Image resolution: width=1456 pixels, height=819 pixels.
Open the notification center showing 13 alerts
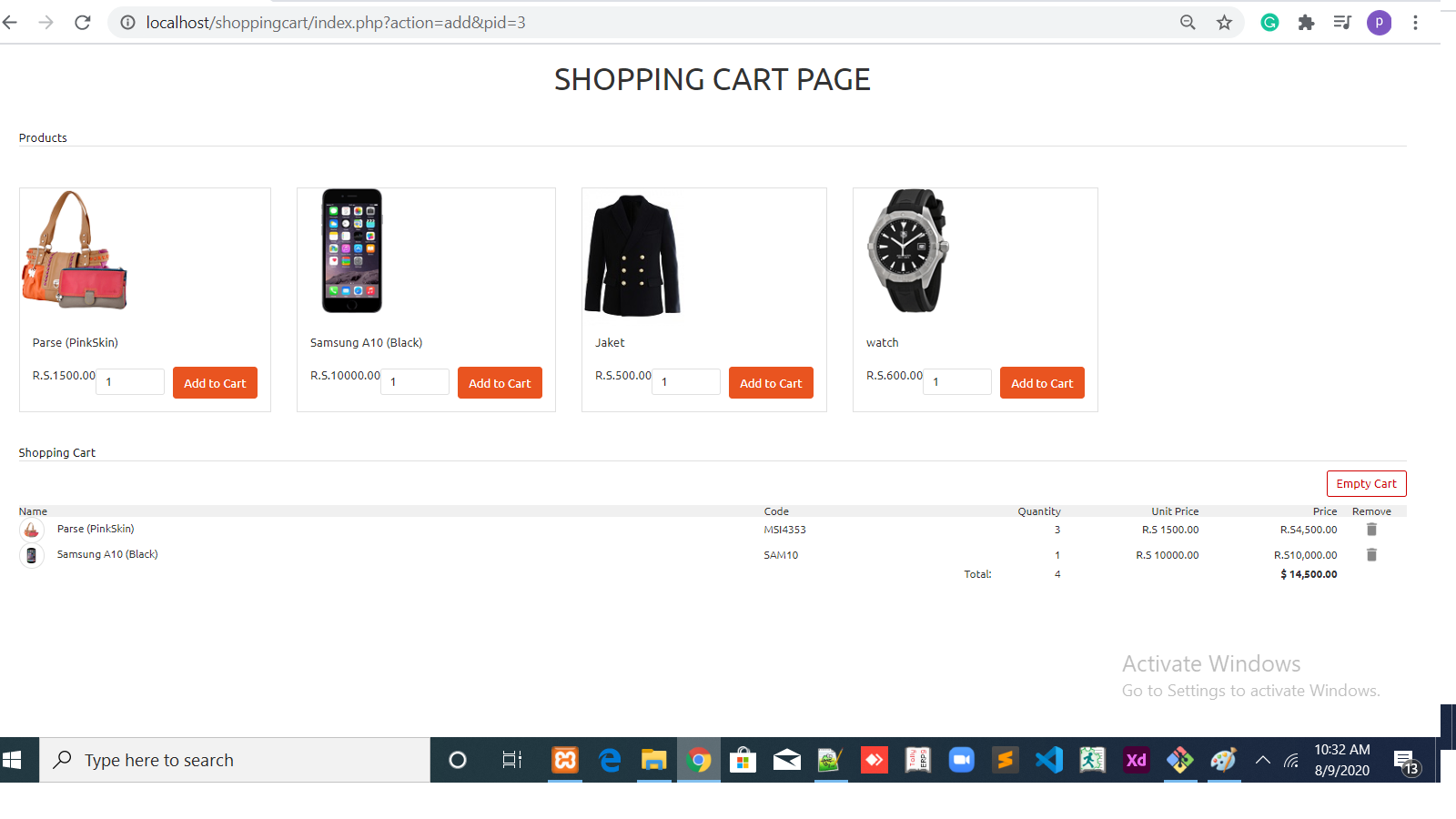pyautogui.click(x=1404, y=759)
